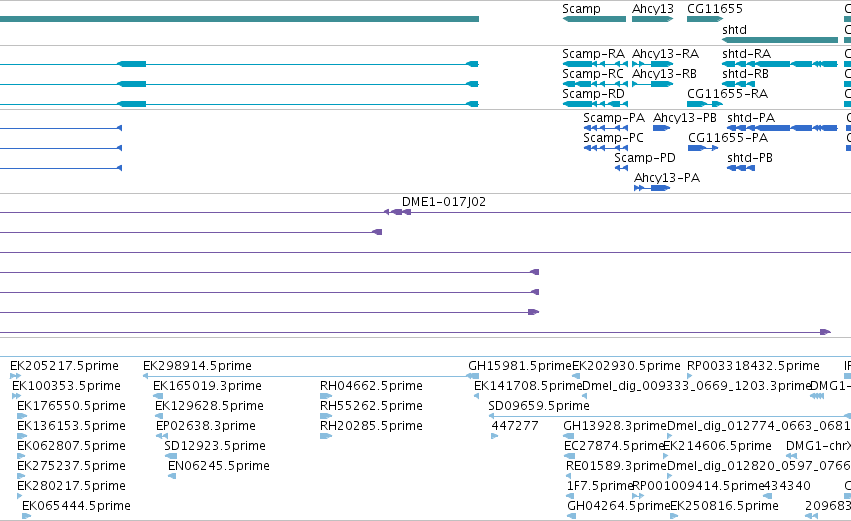This screenshot has height=521, width=851.
Task: Open EST EN06245.5prime
Action: [219, 466]
